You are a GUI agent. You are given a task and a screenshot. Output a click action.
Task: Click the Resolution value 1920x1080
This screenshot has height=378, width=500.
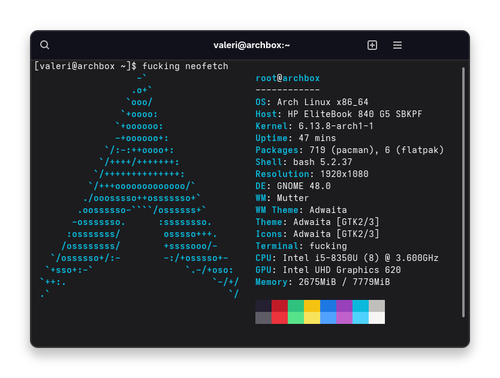click(x=344, y=174)
